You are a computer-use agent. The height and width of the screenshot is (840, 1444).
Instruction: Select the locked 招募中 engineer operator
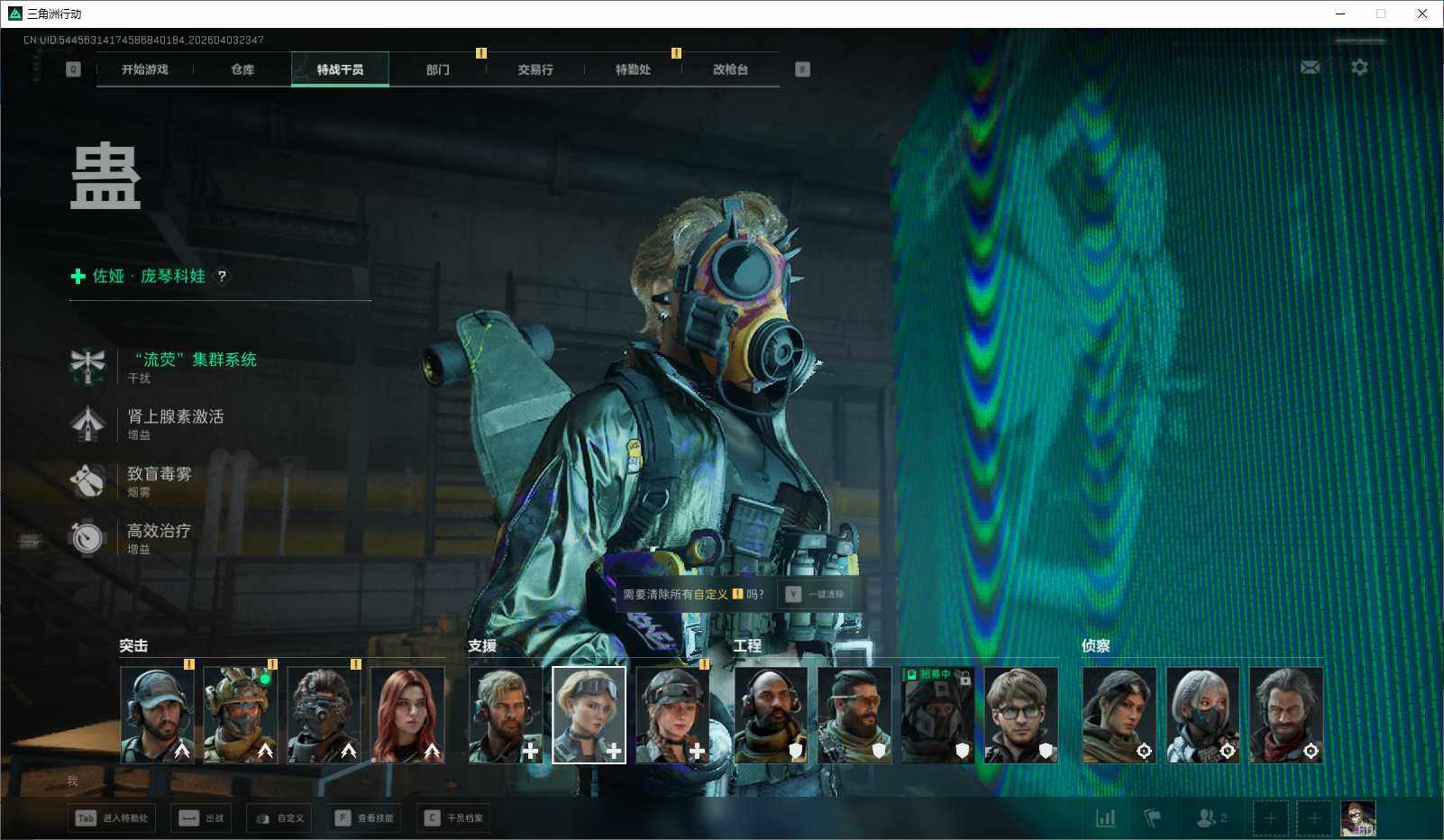[x=937, y=716]
